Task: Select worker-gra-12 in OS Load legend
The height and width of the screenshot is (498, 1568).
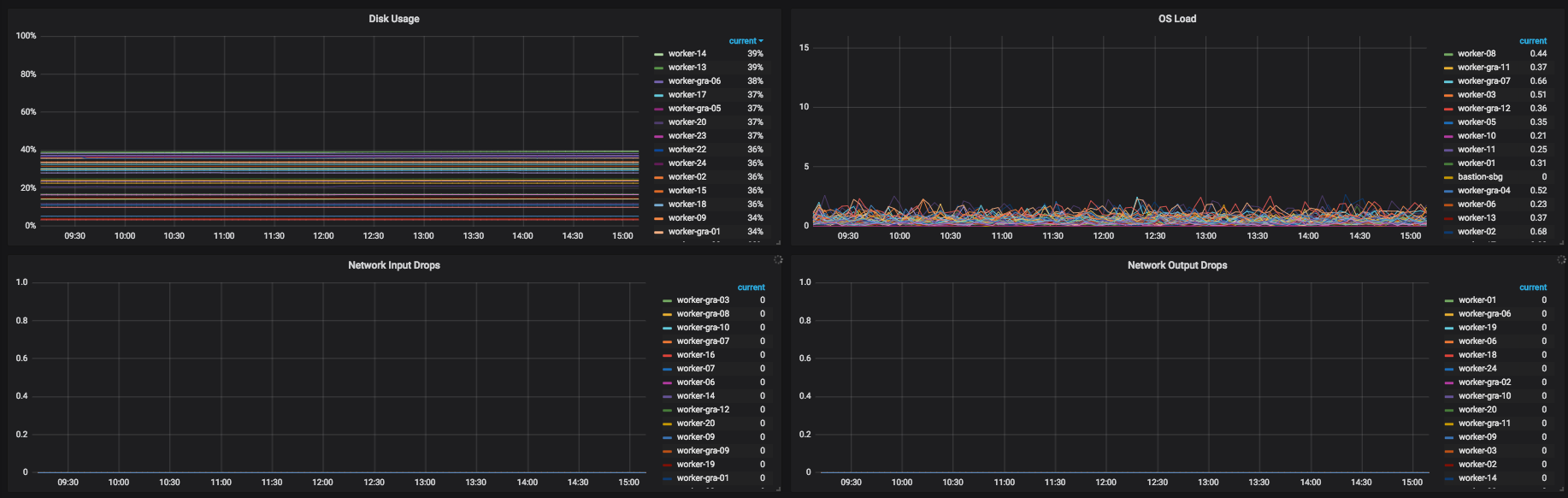Action: coord(1484,109)
